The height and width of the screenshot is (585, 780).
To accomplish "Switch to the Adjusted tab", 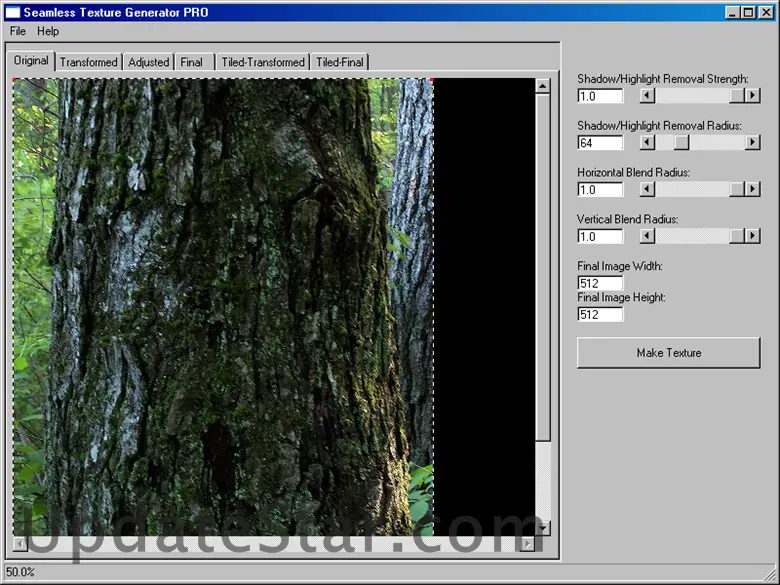I will 149,62.
